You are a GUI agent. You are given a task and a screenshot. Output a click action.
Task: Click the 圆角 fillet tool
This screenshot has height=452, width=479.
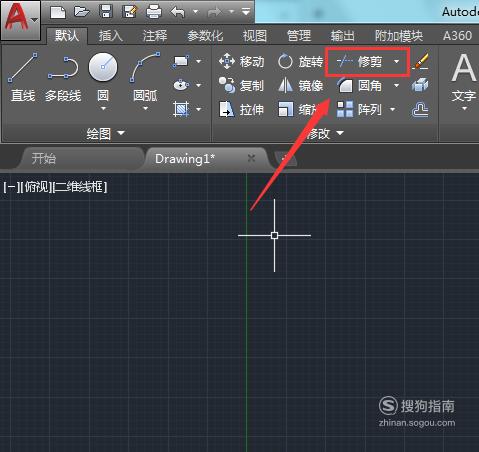[x=359, y=86]
